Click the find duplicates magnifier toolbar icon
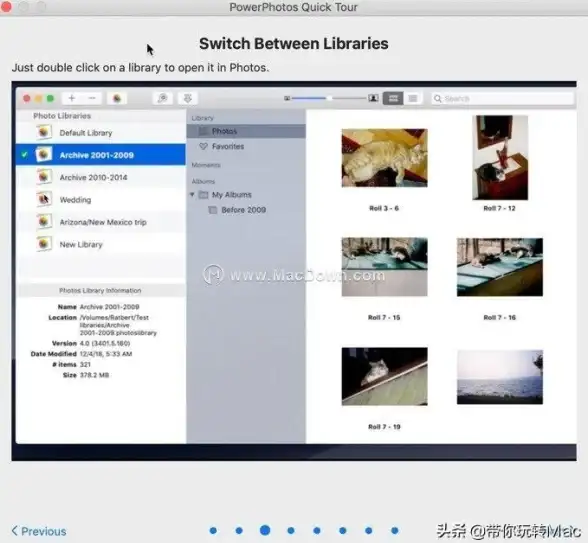Screen dimensions: 588x543 (x=162, y=98)
